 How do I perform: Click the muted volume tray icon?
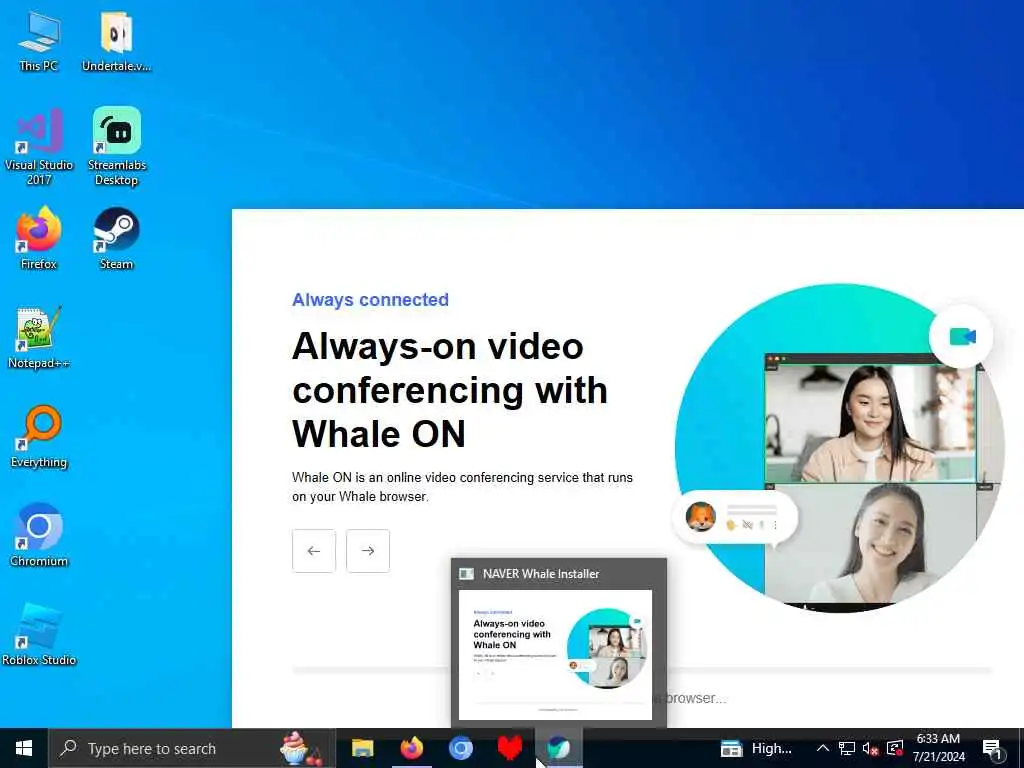(871, 748)
